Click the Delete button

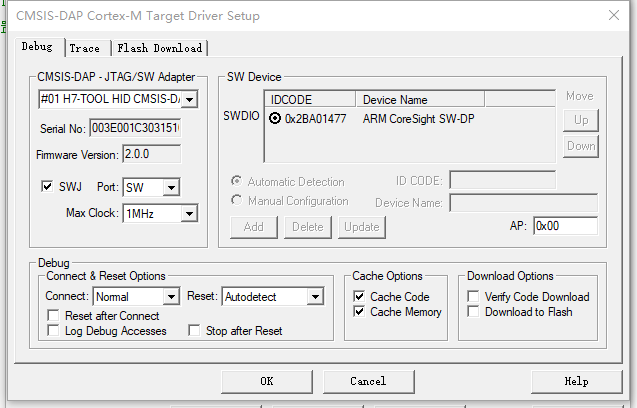click(308, 227)
